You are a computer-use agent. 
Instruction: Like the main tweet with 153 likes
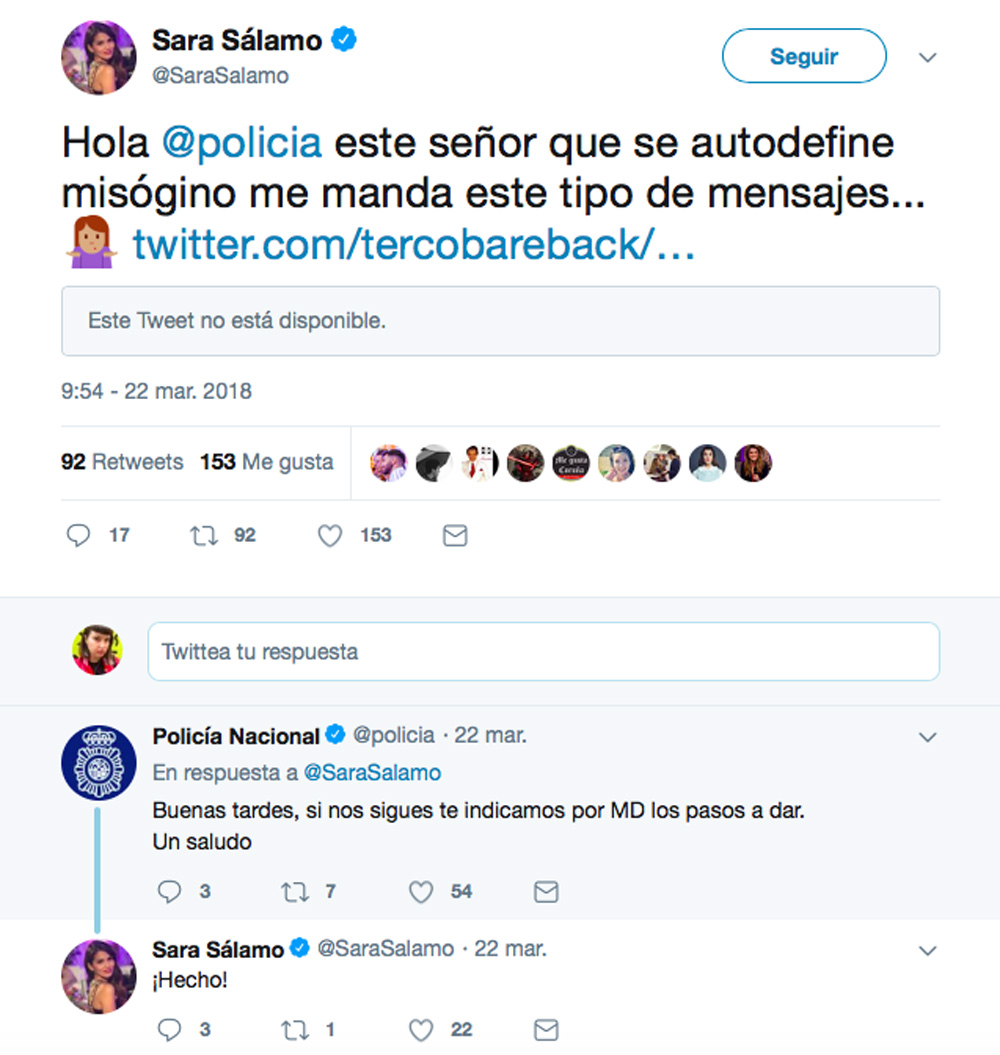coord(330,536)
